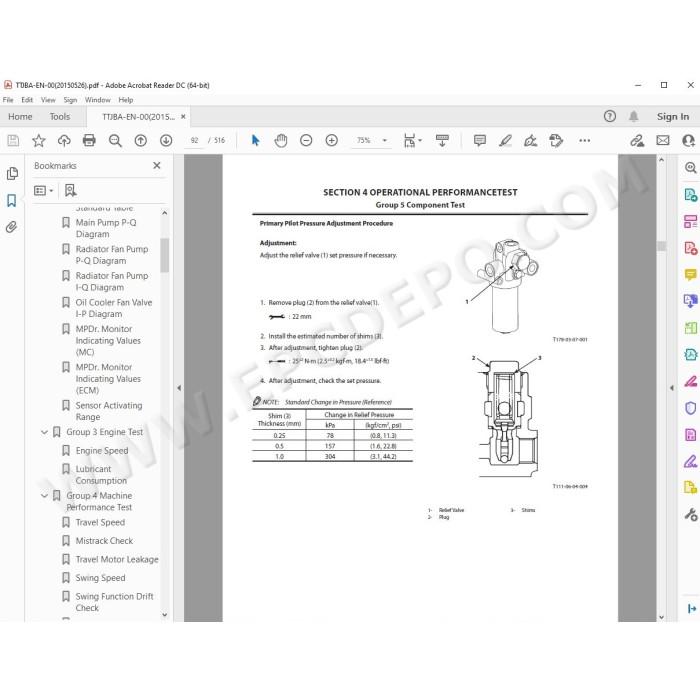Select the arrow selection tool
This screenshot has height=700, width=700.
pos(255,141)
